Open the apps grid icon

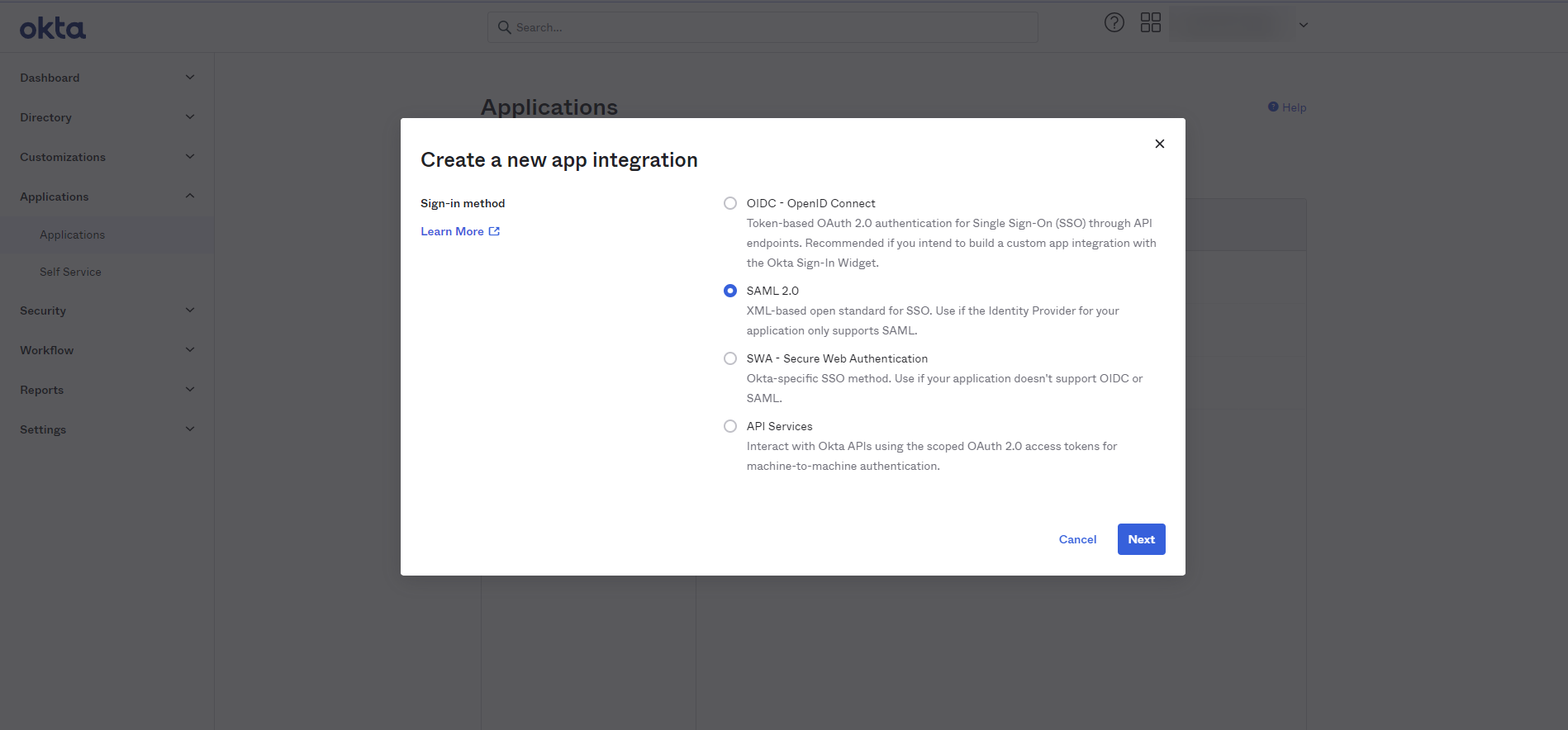[x=1150, y=23]
